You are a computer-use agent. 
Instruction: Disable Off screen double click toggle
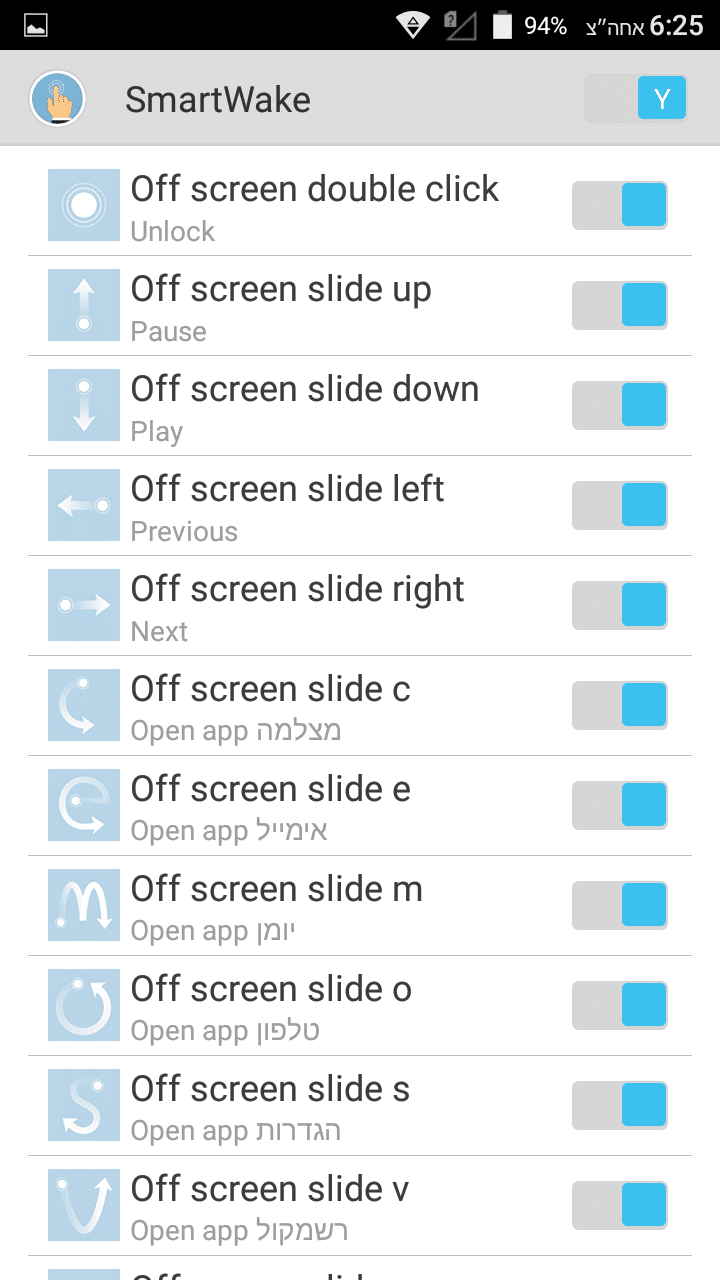(620, 206)
